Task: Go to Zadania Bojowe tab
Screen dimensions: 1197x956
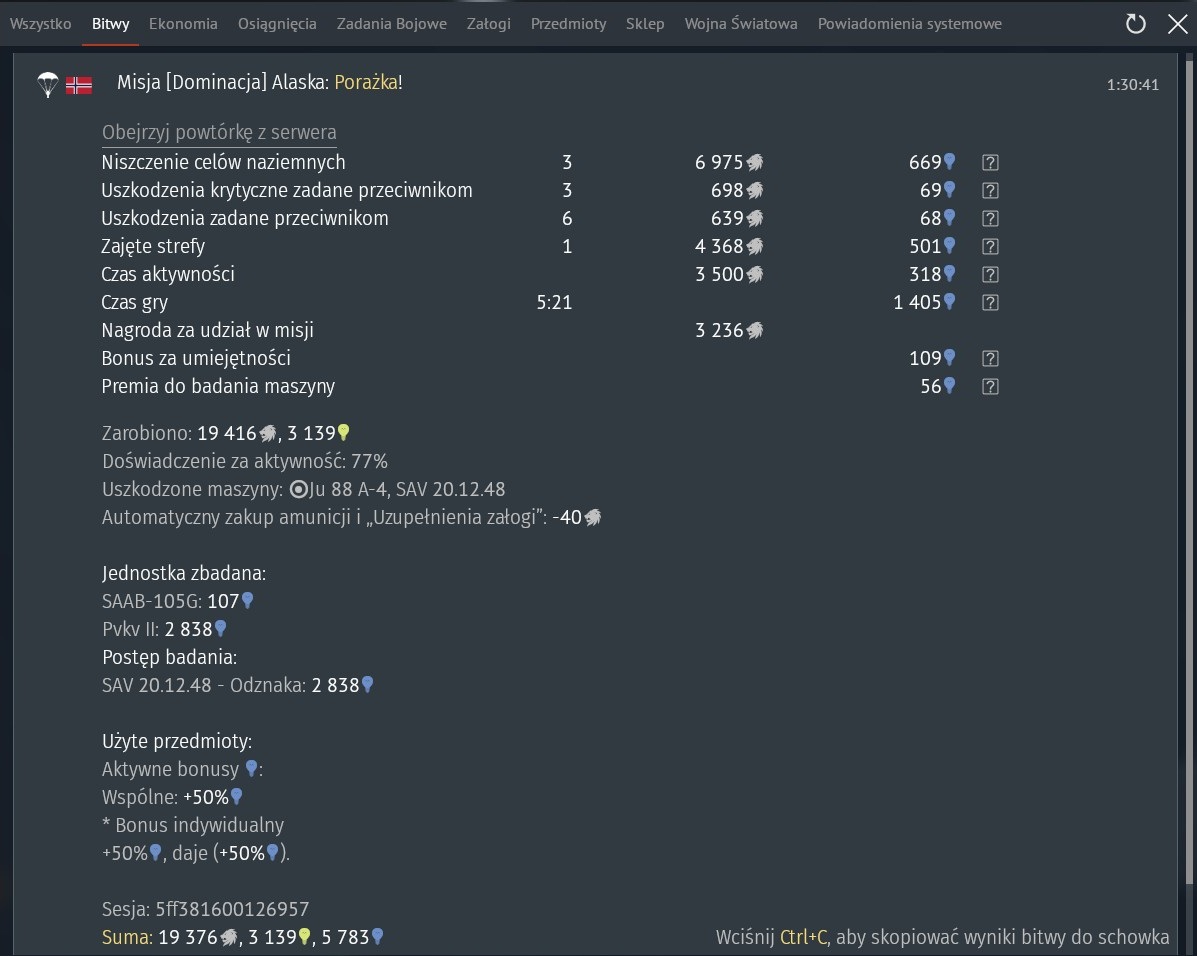Action: 391,24
